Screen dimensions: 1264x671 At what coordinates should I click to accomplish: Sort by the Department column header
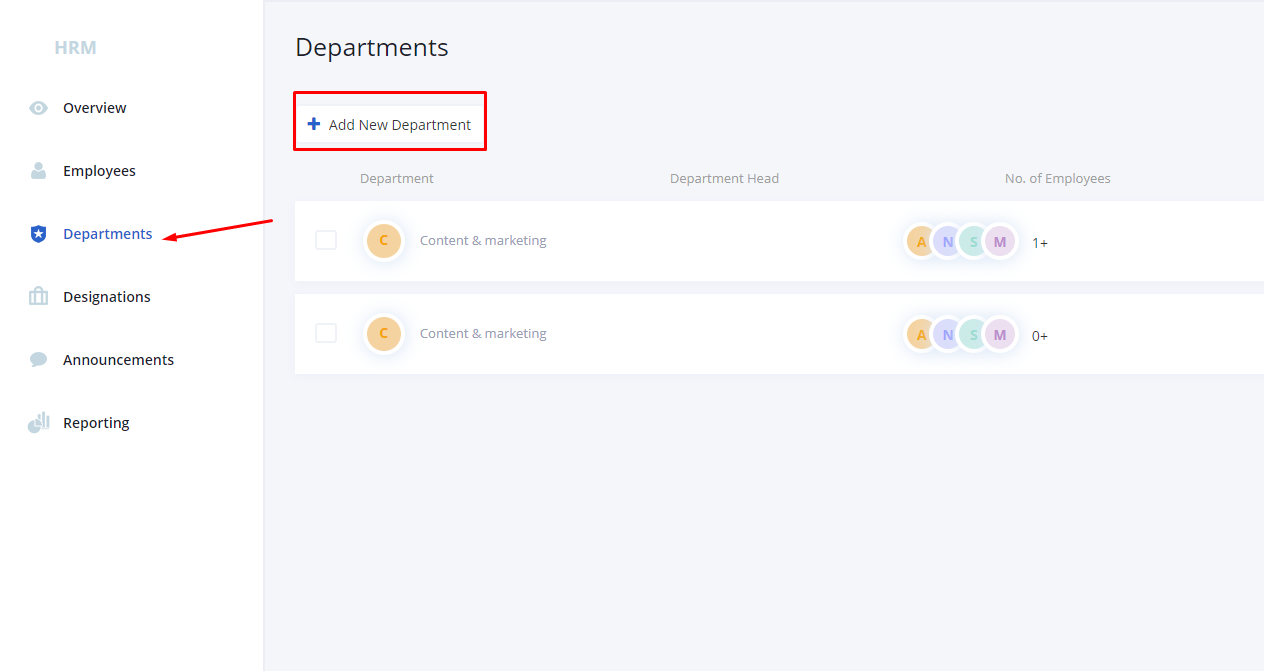pyautogui.click(x=396, y=177)
